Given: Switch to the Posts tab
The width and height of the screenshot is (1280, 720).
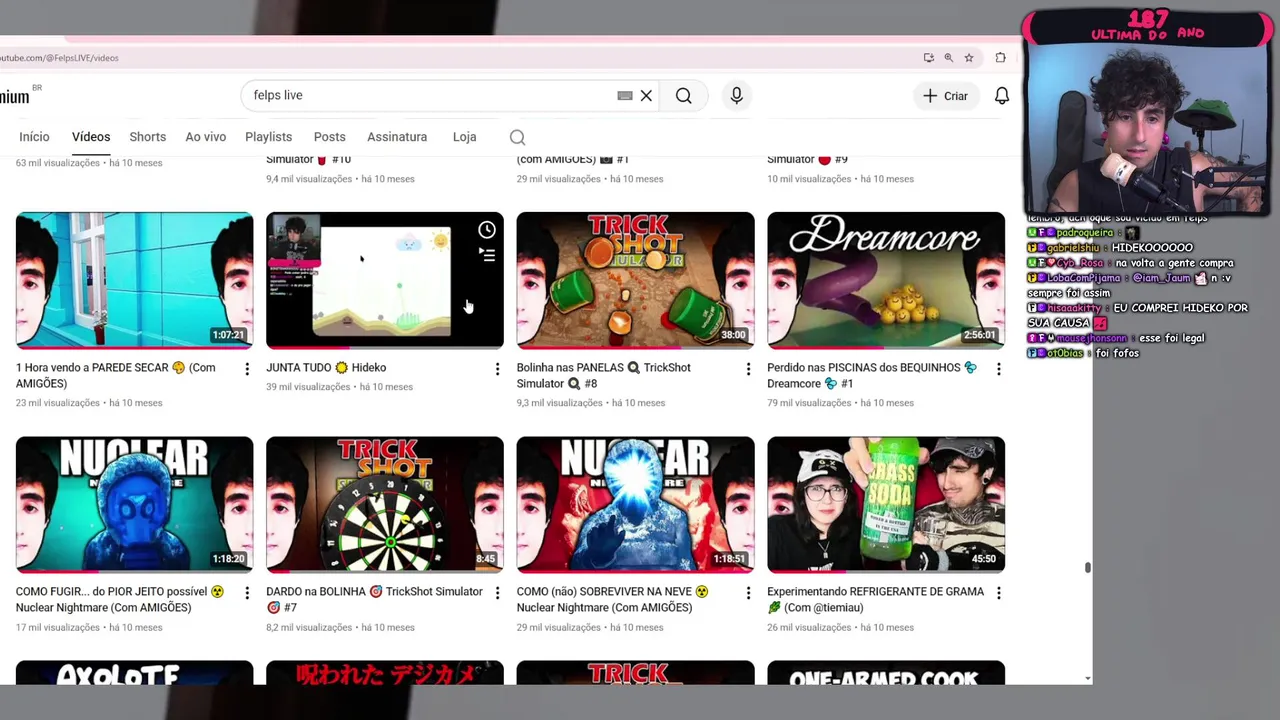Looking at the screenshot, I should [329, 137].
